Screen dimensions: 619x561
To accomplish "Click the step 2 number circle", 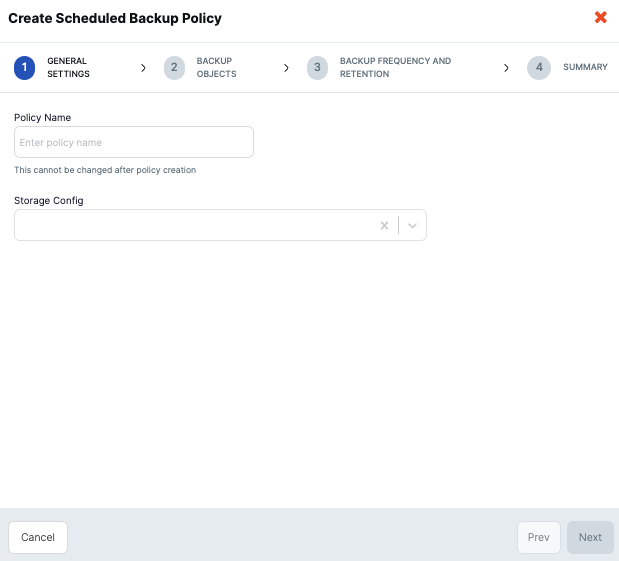I will coord(174,68).
